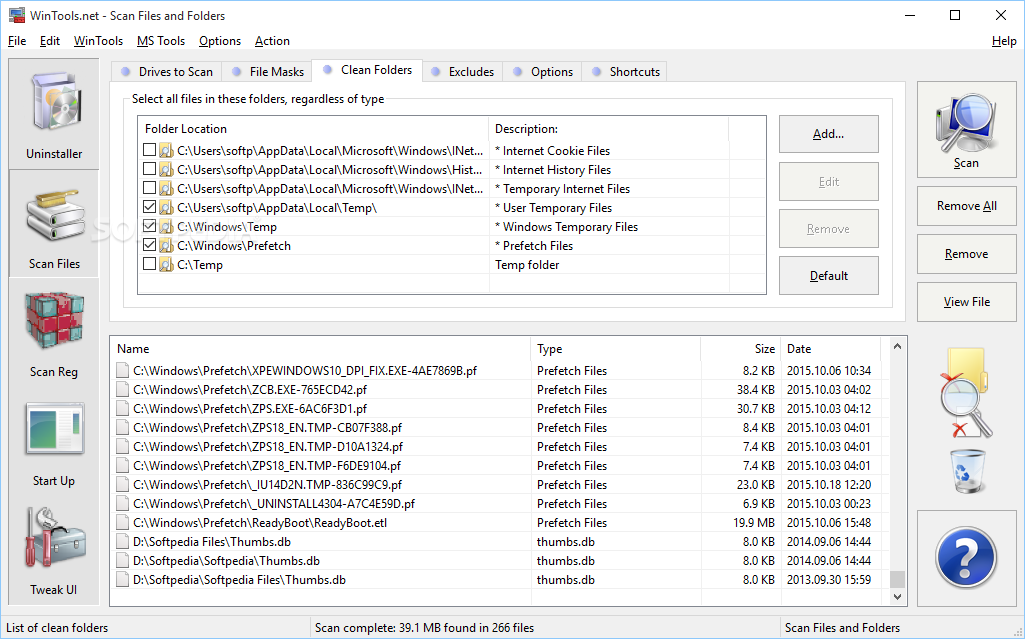Click folder icon next to C:\Windows\Temp
The width and height of the screenshot is (1025, 639).
coord(167,227)
